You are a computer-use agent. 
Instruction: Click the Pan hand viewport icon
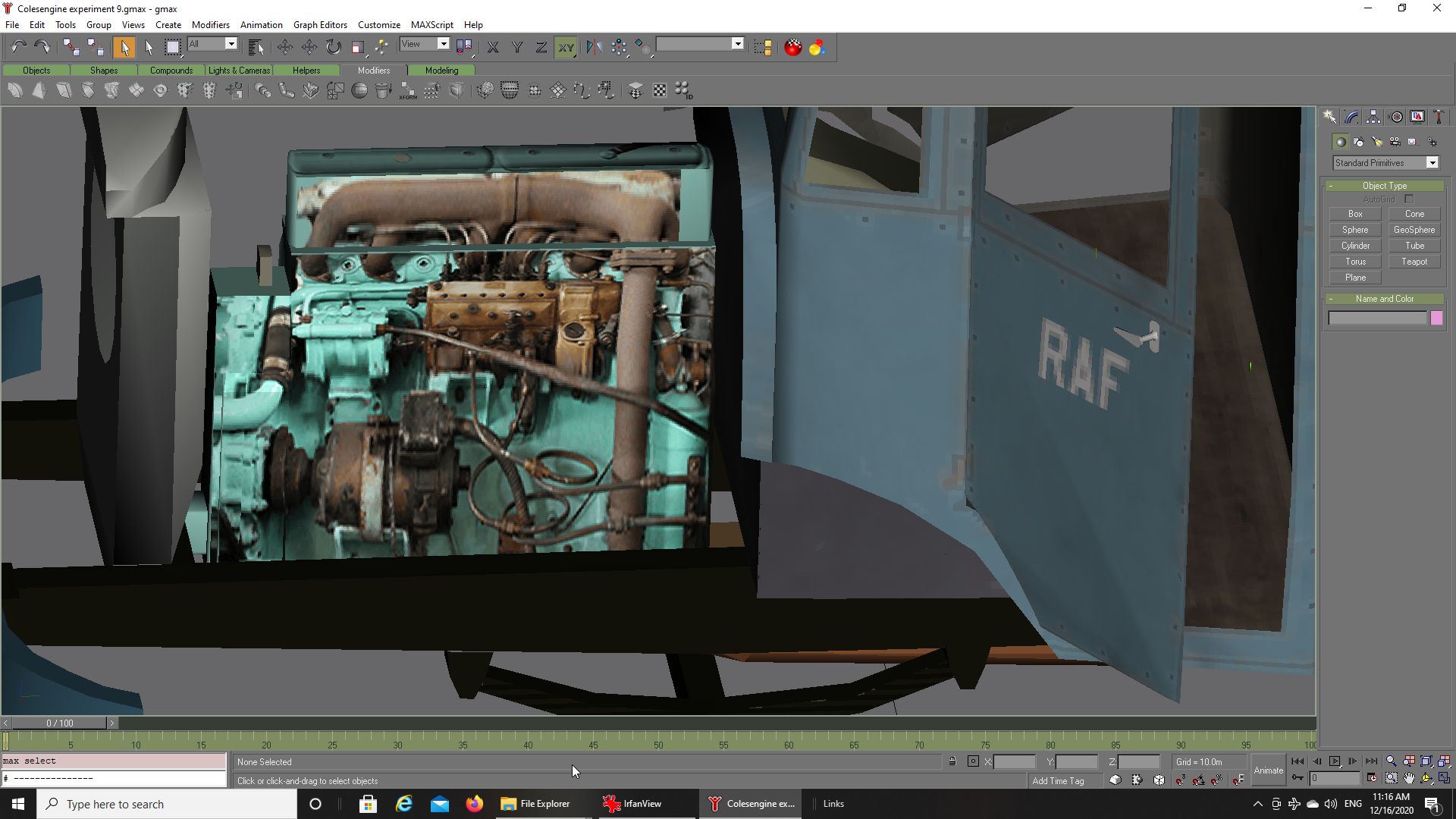(1409, 778)
